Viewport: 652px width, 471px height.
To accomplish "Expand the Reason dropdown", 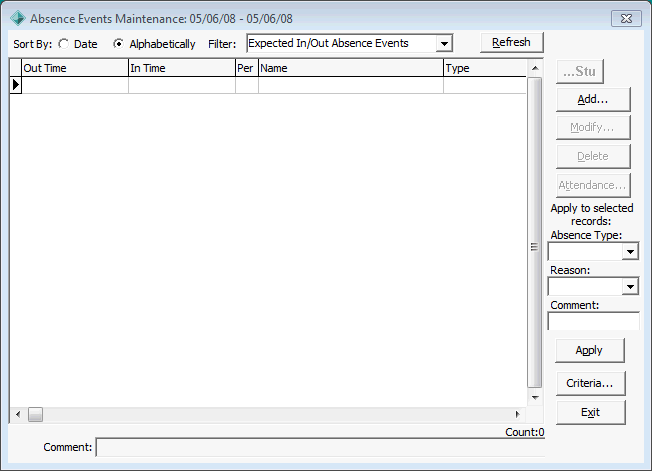I will [x=630, y=286].
